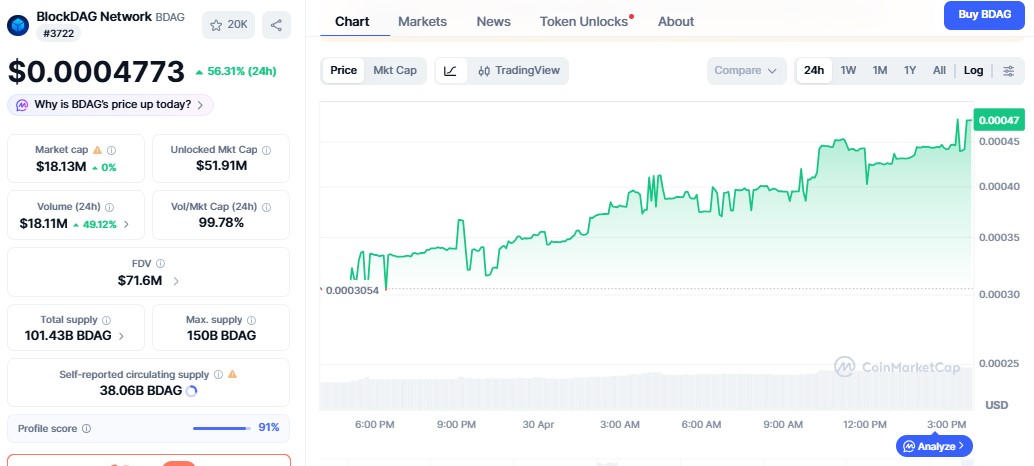
Task: Select the 1W time range
Action: point(848,71)
